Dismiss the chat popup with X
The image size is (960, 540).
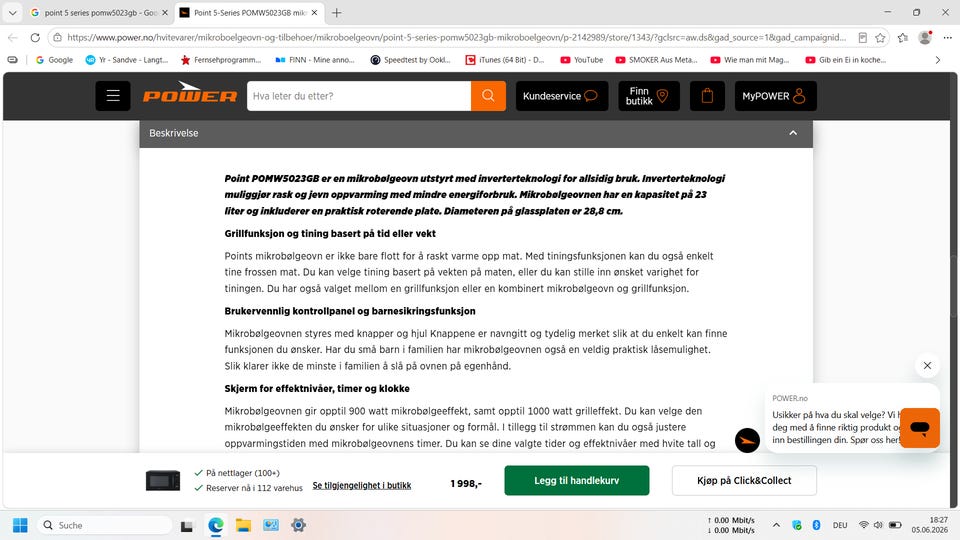[x=928, y=366]
